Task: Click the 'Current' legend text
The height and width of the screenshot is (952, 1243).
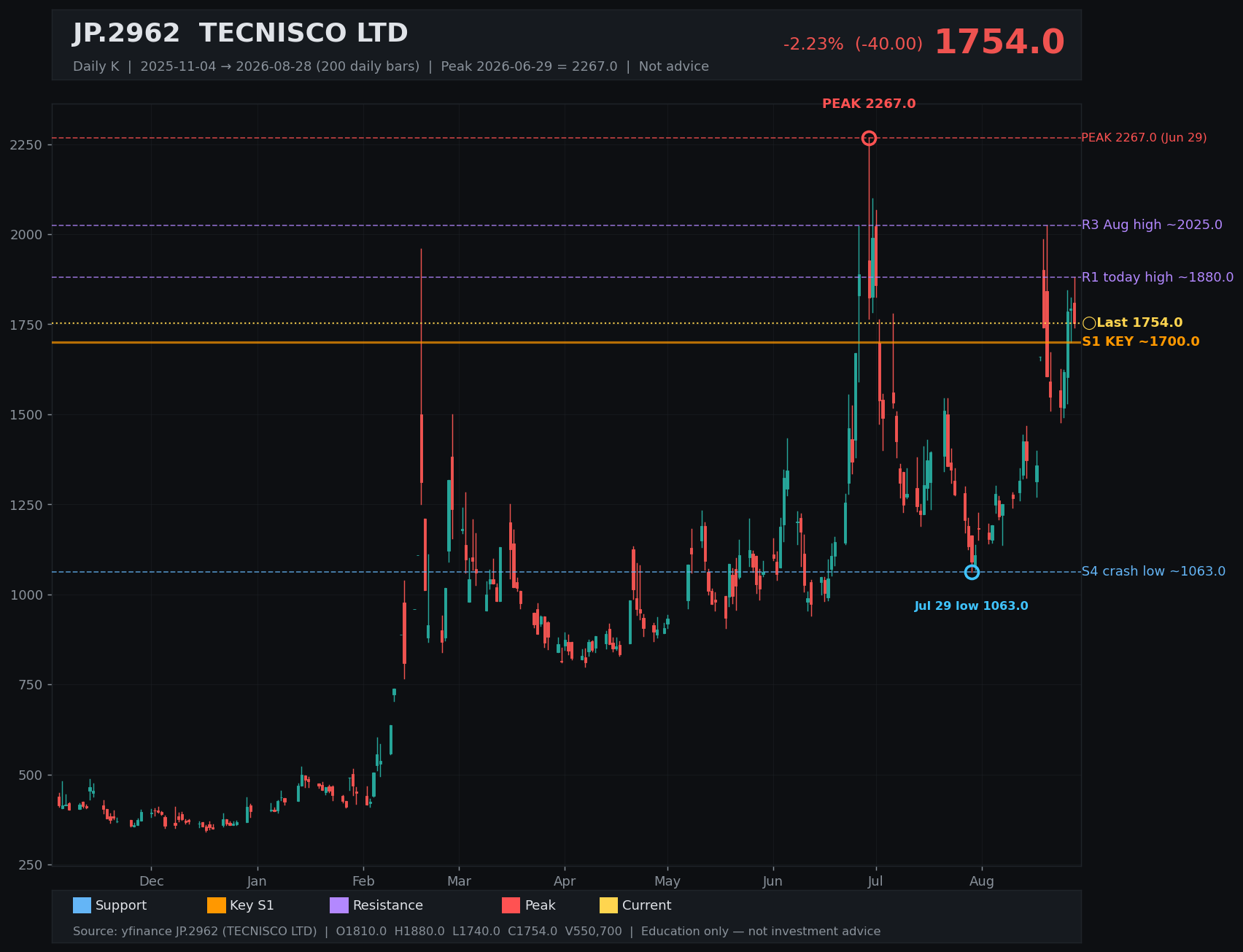Action: (647, 905)
